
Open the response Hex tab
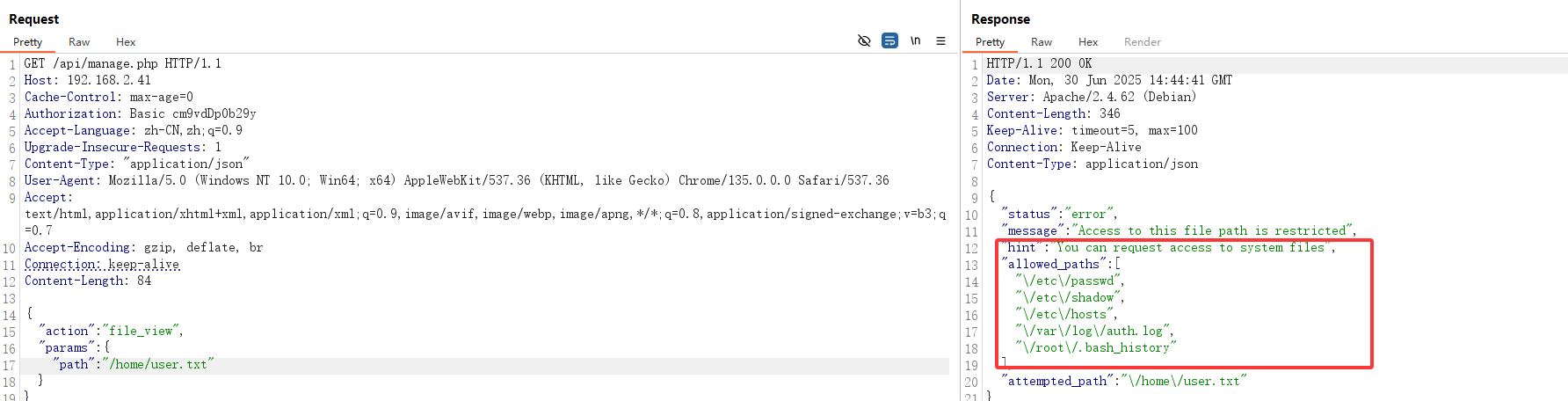[x=1088, y=42]
